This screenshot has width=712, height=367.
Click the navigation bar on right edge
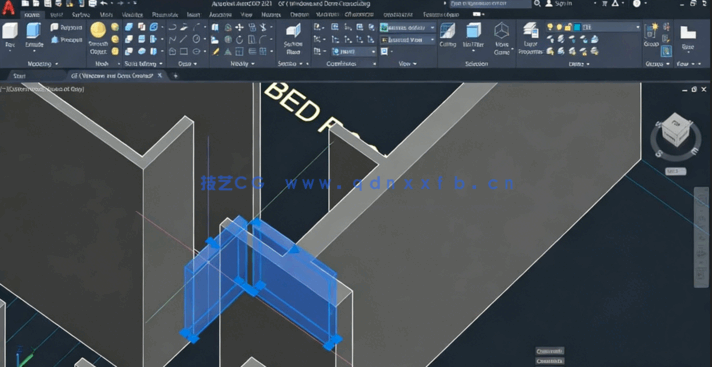click(702, 236)
